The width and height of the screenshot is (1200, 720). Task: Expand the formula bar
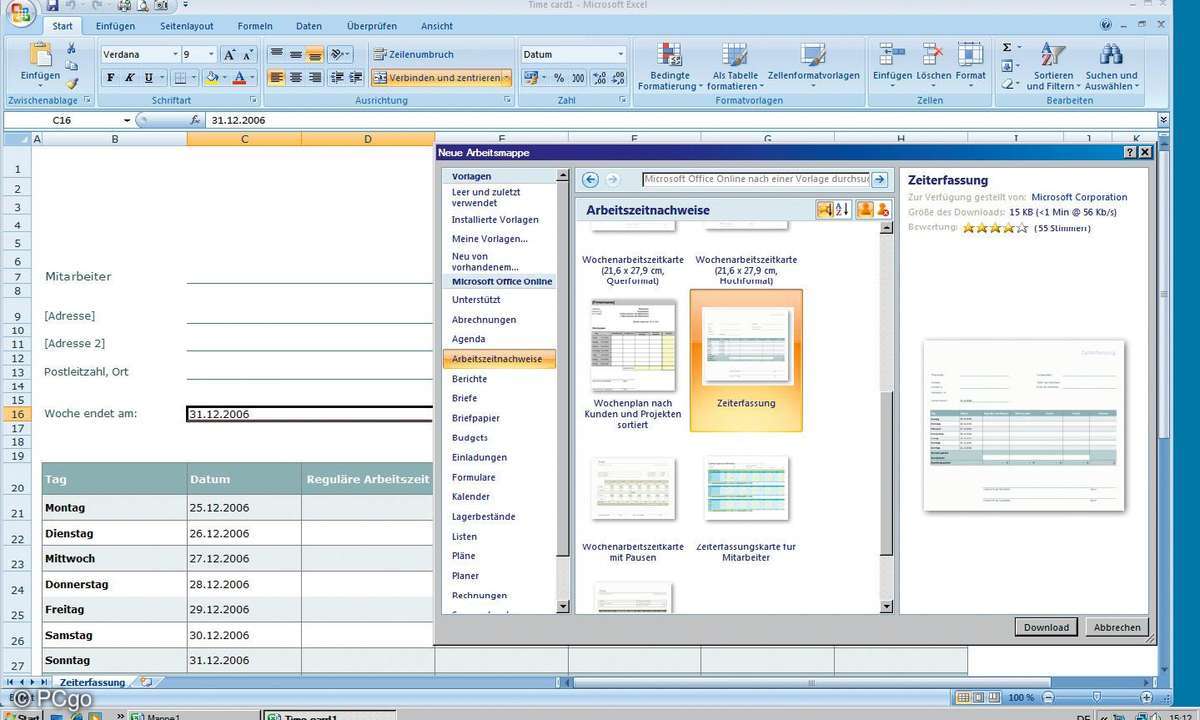(x=1163, y=120)
